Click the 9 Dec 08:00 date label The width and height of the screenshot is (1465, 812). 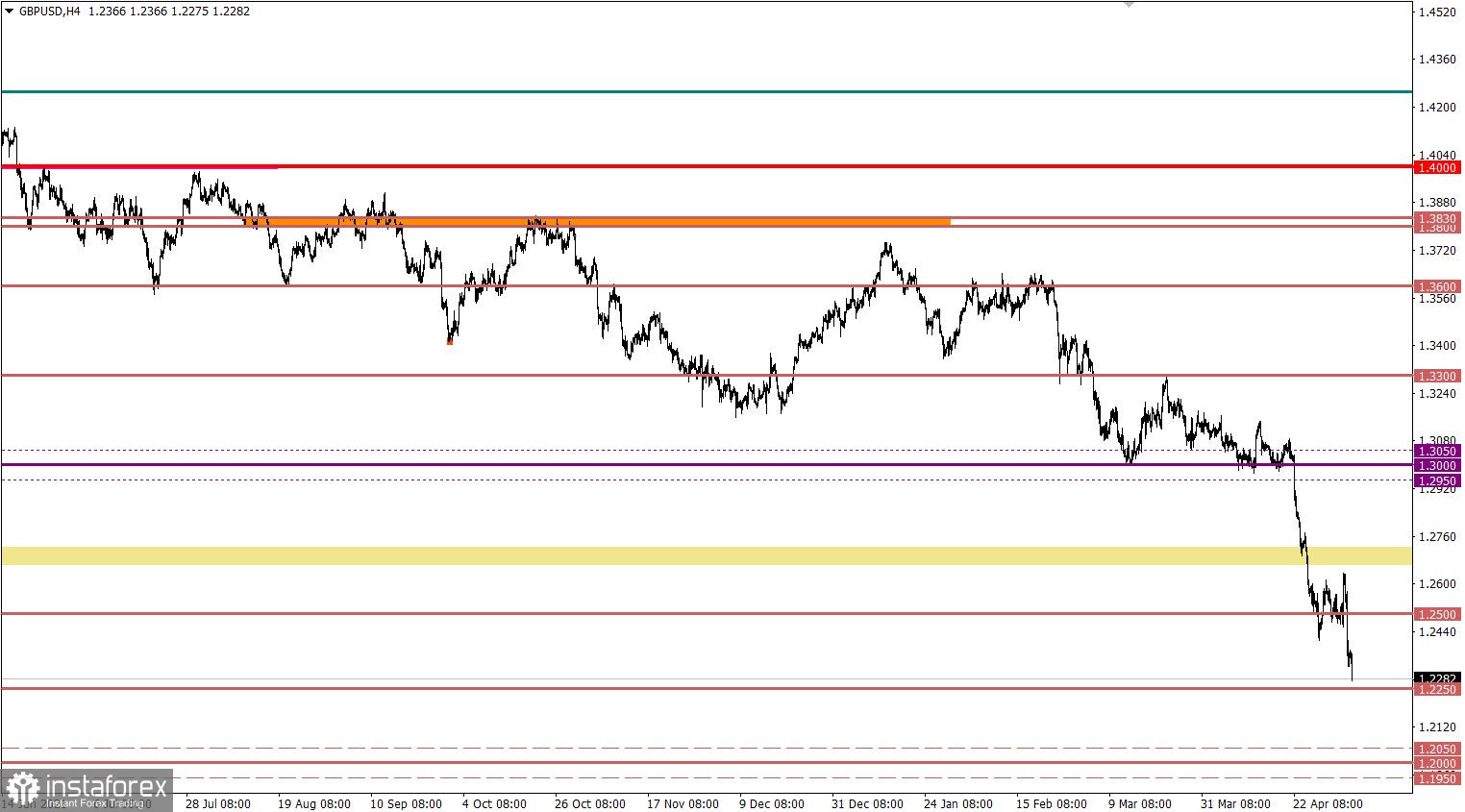pos(772,803)
